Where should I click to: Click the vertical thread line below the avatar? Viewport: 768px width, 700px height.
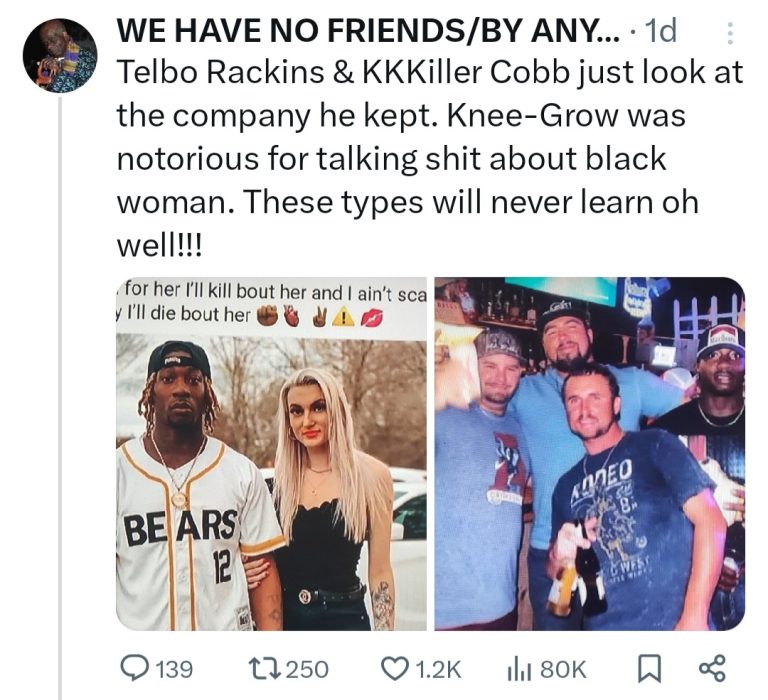(x=60, y=400)
